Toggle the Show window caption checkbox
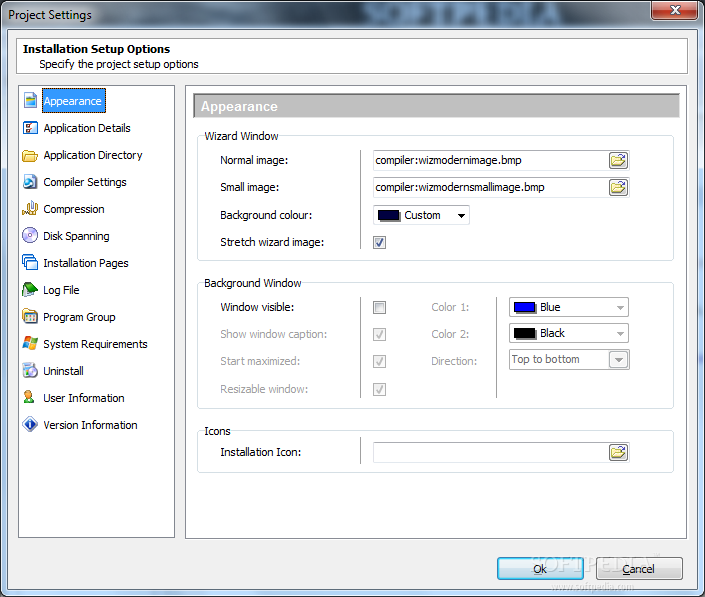The image size is (705, 597). click(x=379, y=334)
